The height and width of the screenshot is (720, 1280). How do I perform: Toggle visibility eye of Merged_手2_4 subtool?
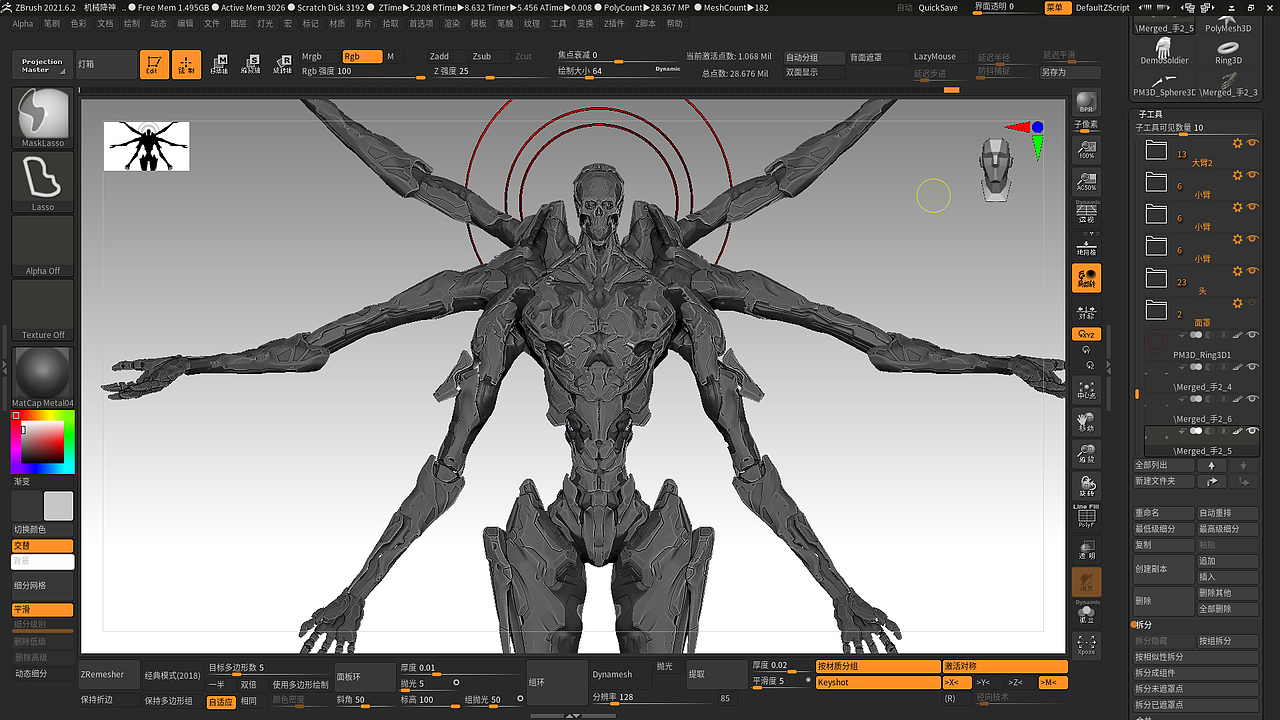(1252, 367)
